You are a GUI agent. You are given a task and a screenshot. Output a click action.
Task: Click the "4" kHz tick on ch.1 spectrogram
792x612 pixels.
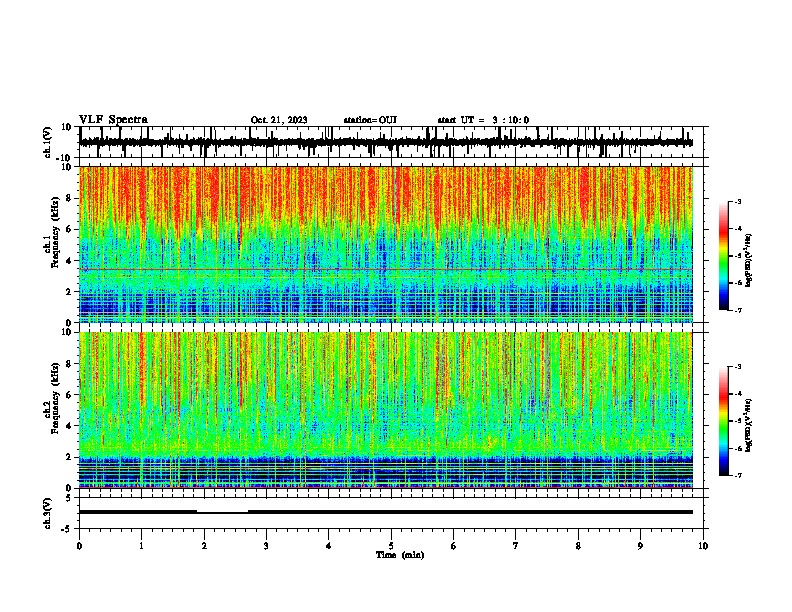[69, 261]
